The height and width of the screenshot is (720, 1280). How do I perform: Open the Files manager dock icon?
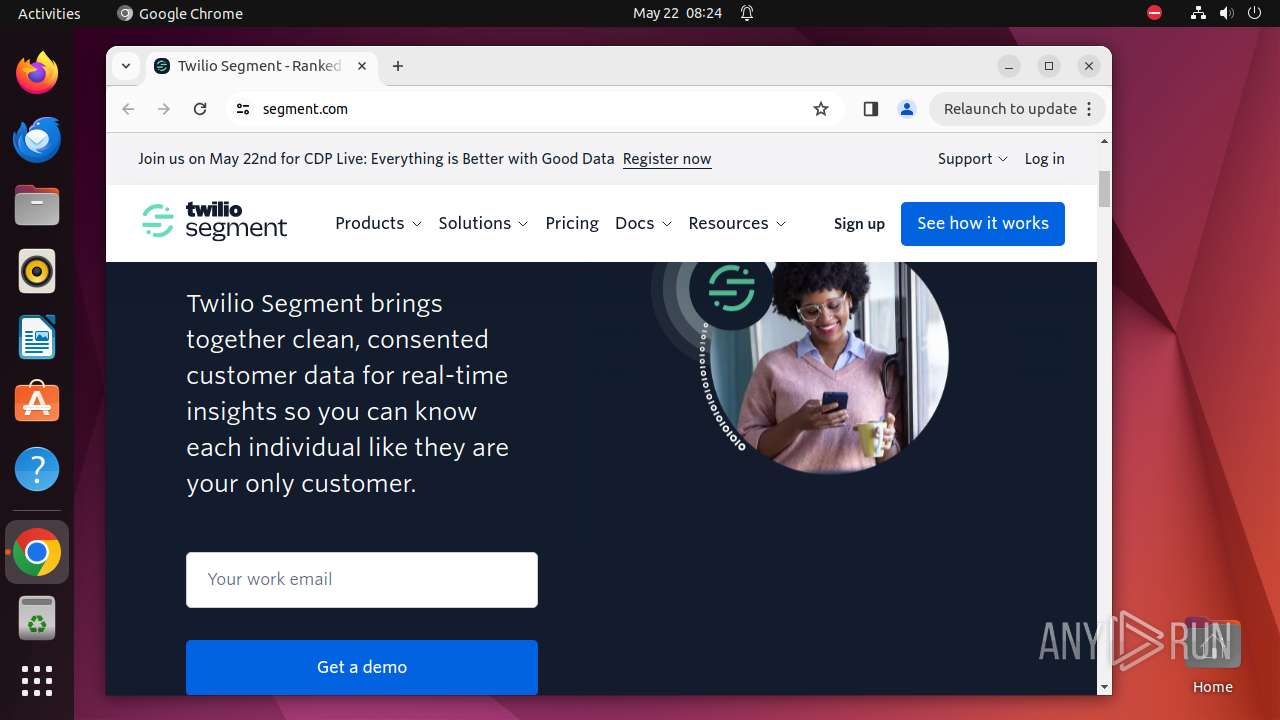[x=37, y=205]
